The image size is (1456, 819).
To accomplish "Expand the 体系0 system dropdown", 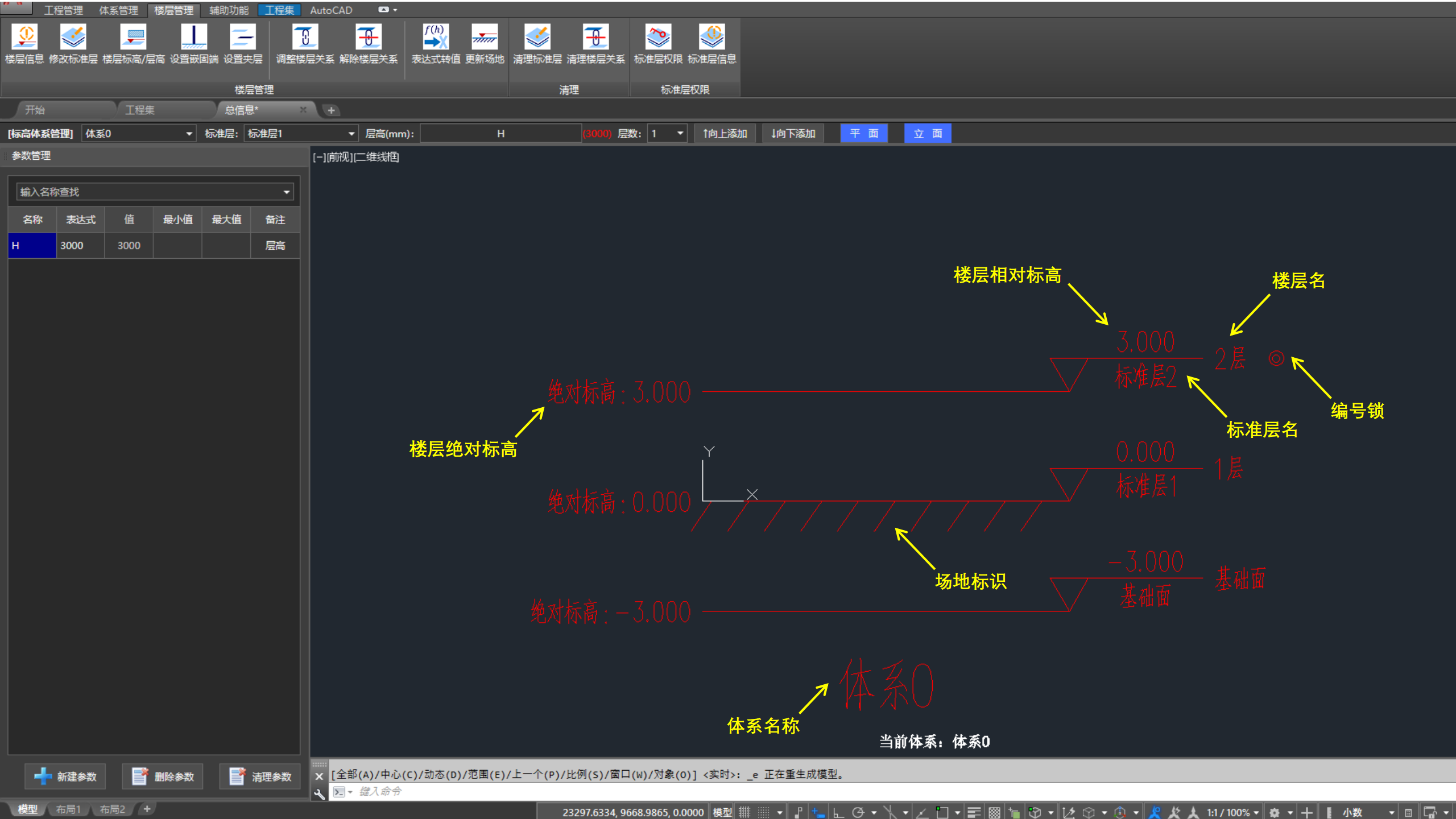I will 189,134.
